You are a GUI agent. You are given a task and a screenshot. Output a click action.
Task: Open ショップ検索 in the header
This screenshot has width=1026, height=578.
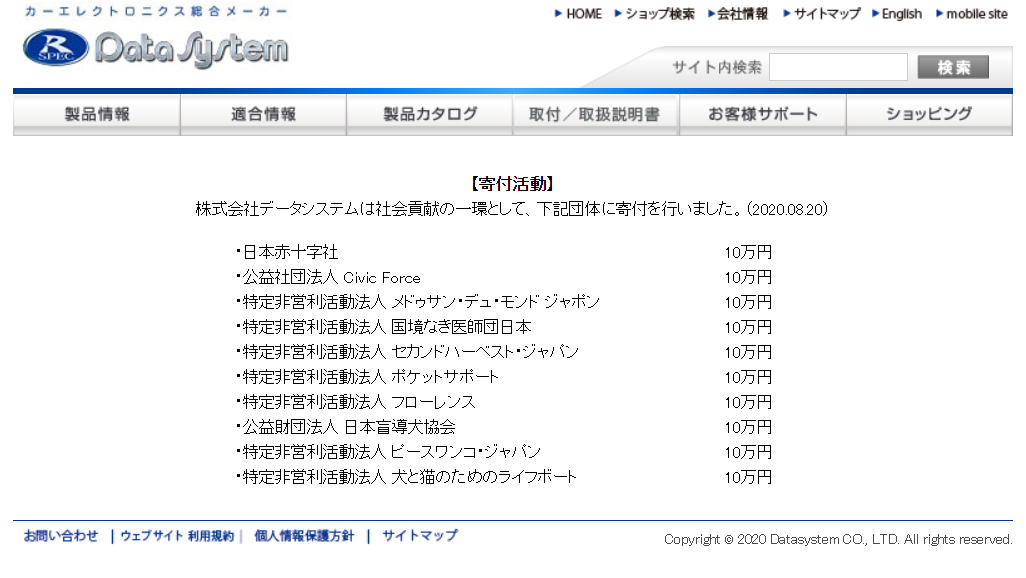pos(655,14)
